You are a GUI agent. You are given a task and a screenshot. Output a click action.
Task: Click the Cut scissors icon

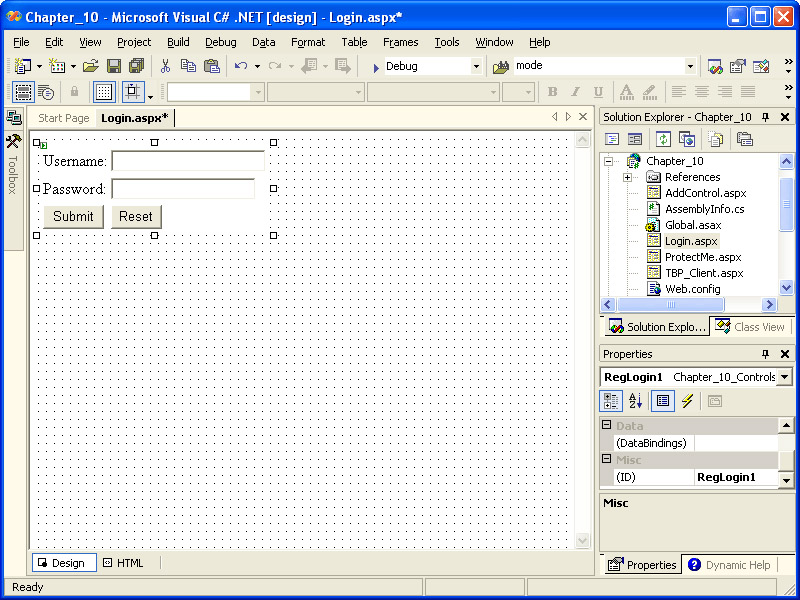tap(165, 66)
